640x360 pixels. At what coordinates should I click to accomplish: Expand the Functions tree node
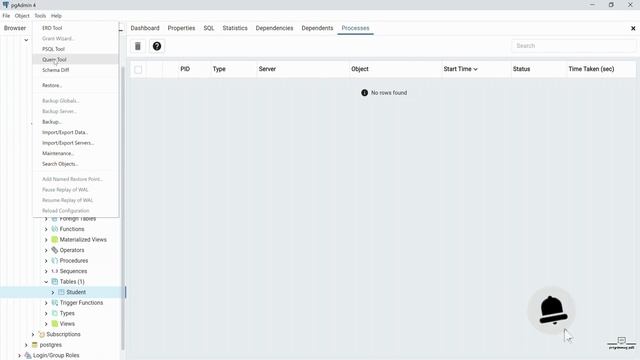coord(46,229)
